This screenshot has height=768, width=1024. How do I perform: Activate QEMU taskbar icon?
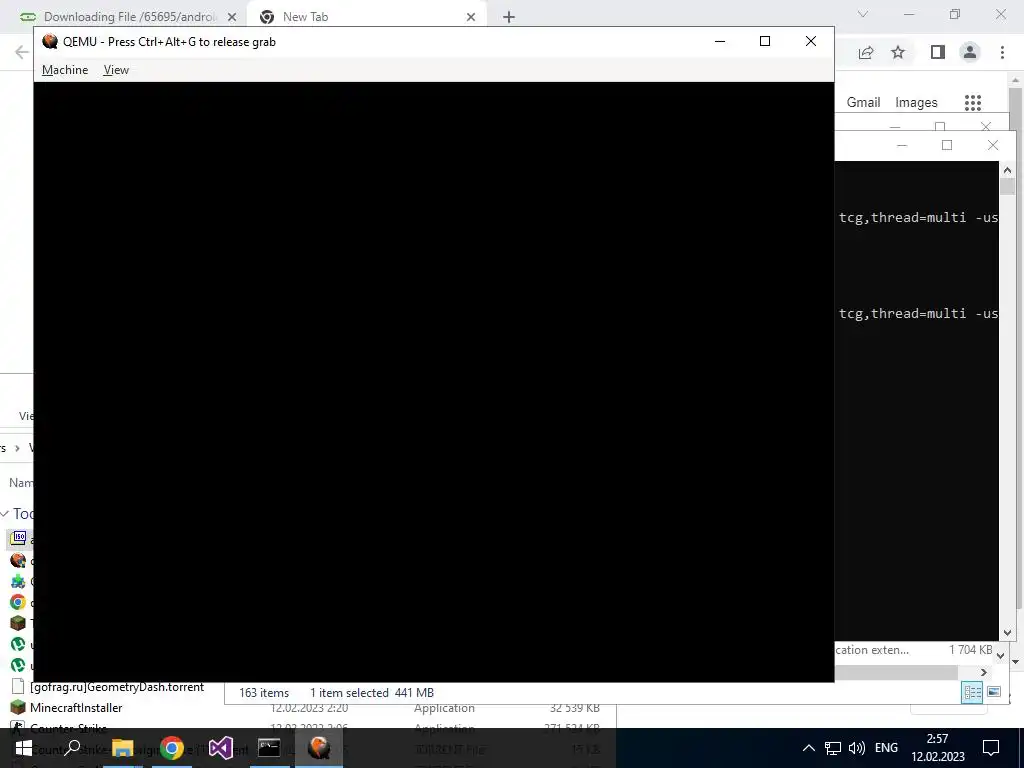[x=319, y=748]
